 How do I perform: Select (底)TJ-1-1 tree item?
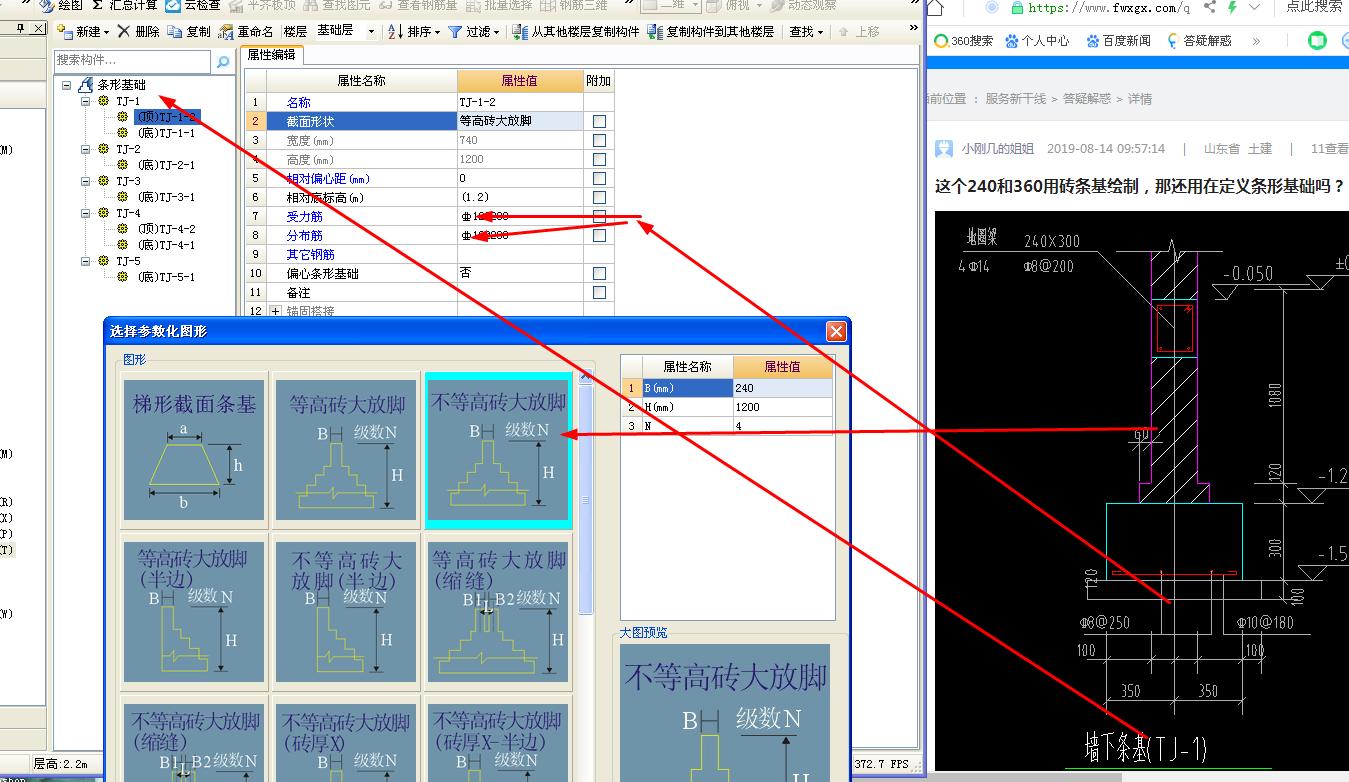pos(166,133)
